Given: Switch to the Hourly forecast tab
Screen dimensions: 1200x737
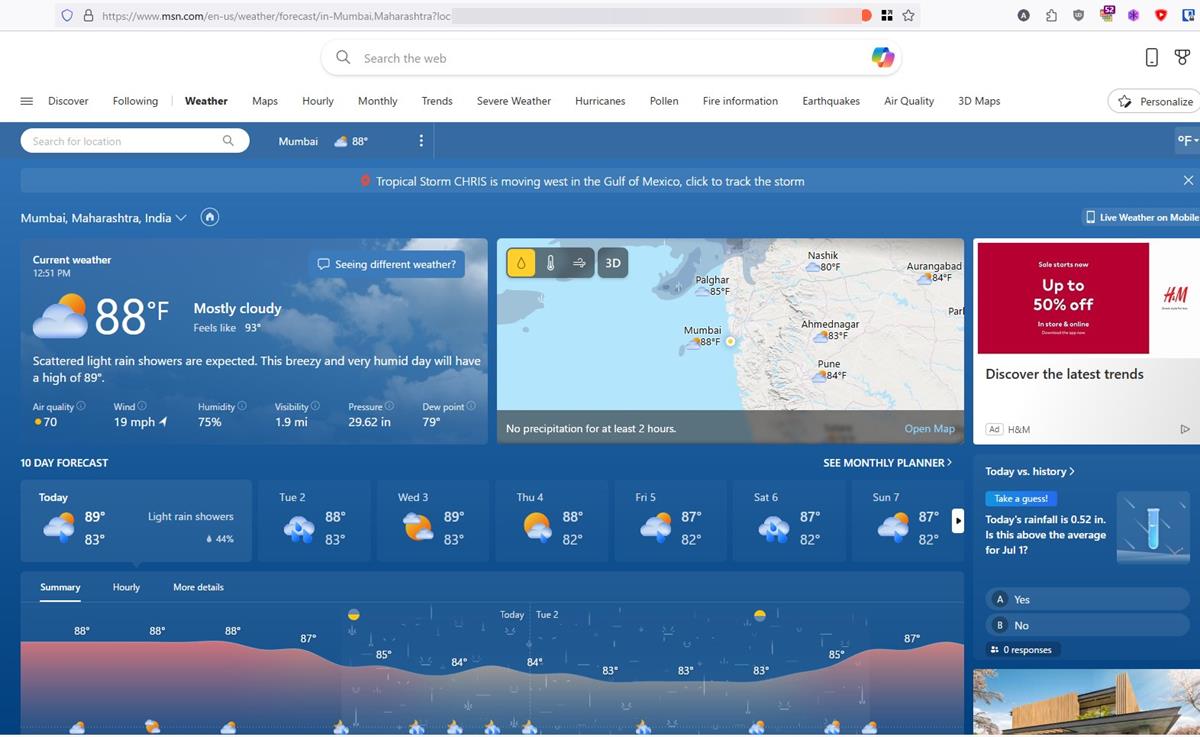Looking at the screenshot, I should point(126,587).
